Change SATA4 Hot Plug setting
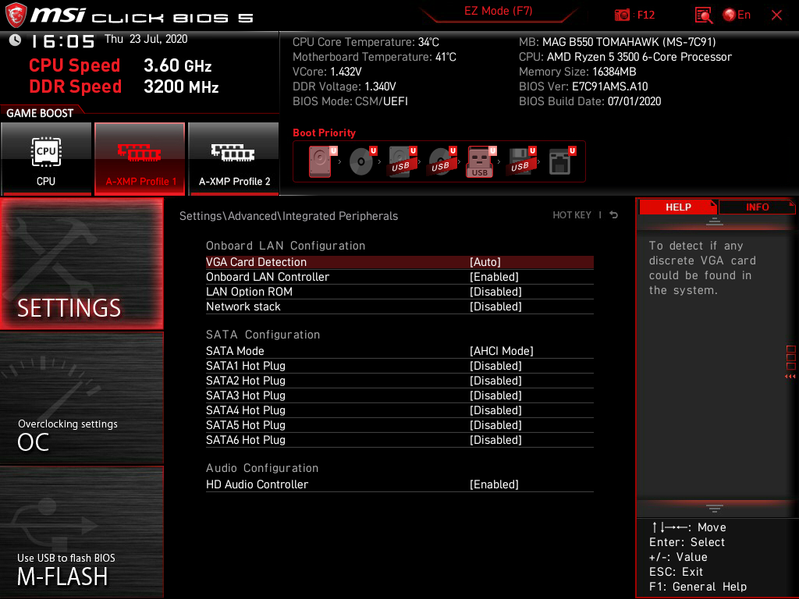Viewport: 799px width, 599px height. pos(400,410)
